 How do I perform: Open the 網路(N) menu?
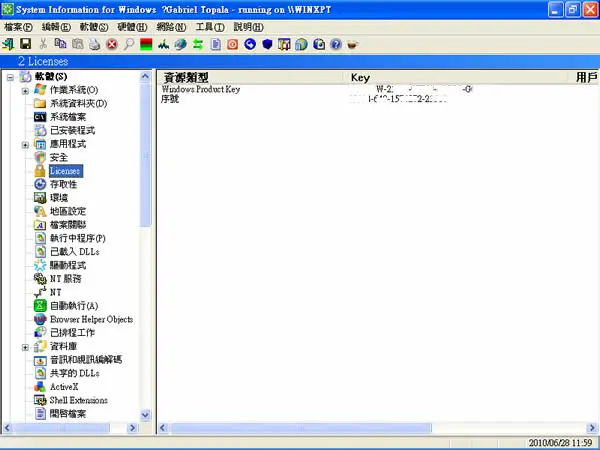[x=171, y=27]
